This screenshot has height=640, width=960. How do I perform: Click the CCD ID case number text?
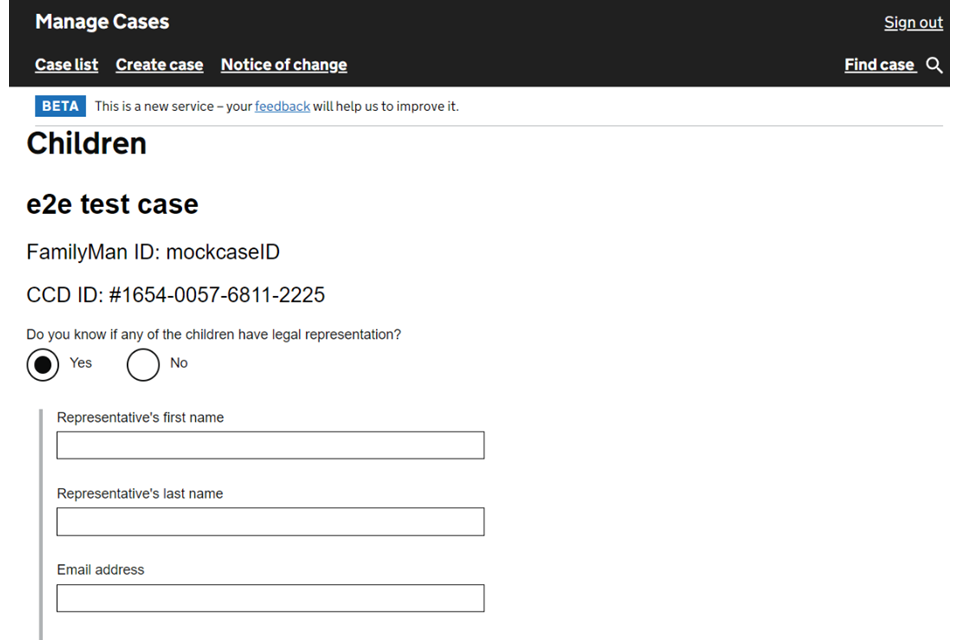coord(175,295)
